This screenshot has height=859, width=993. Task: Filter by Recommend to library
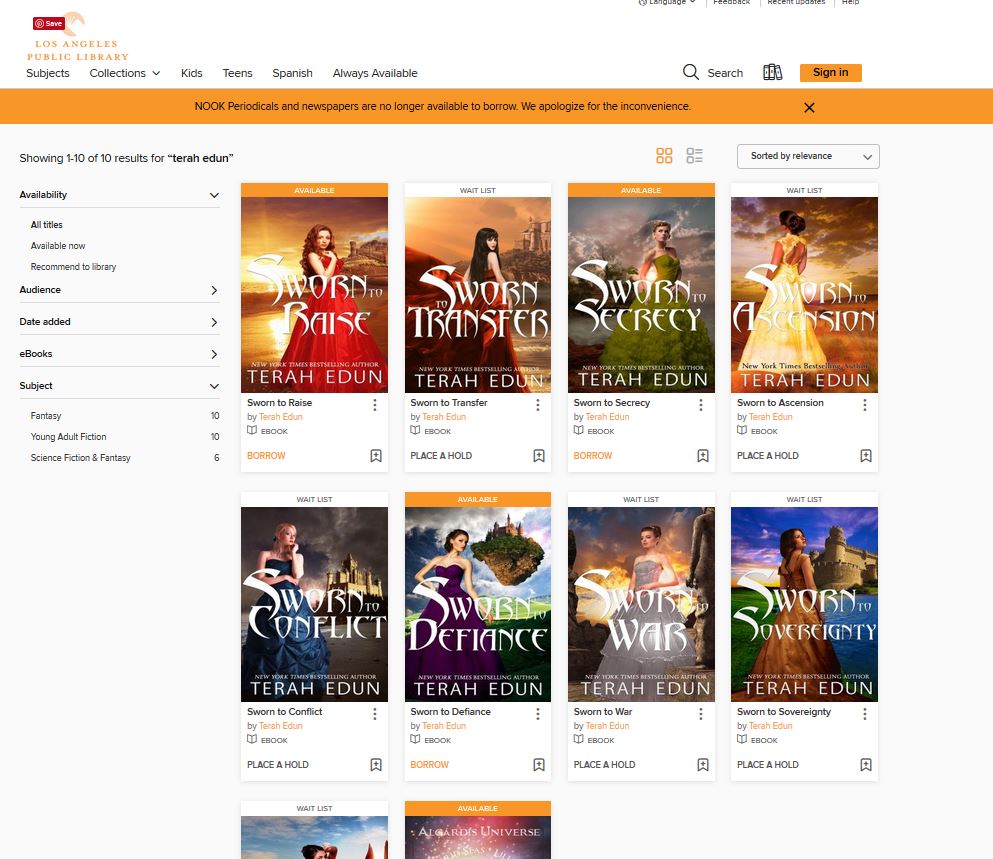[73, 267]
